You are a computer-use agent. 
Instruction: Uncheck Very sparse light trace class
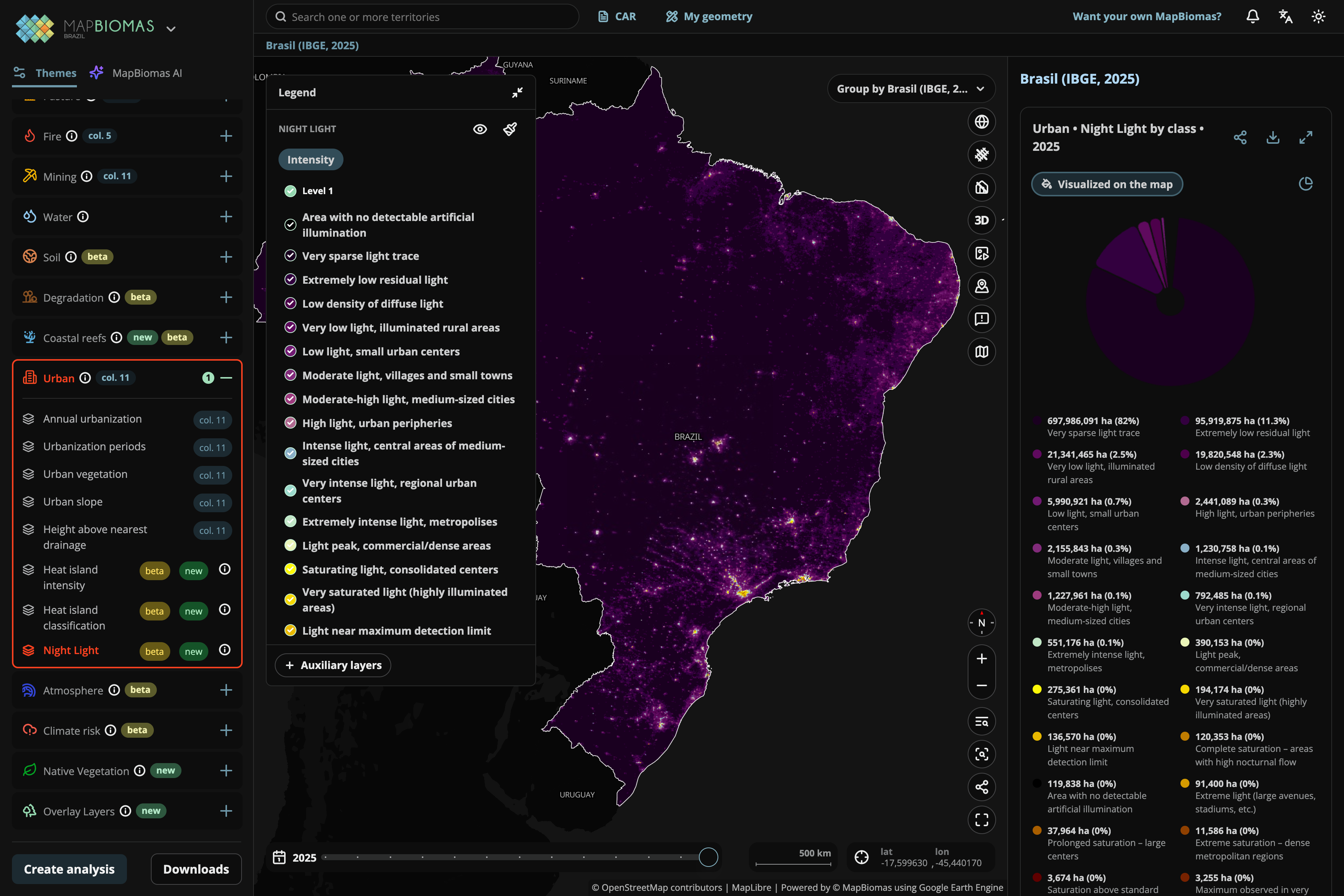290,256
